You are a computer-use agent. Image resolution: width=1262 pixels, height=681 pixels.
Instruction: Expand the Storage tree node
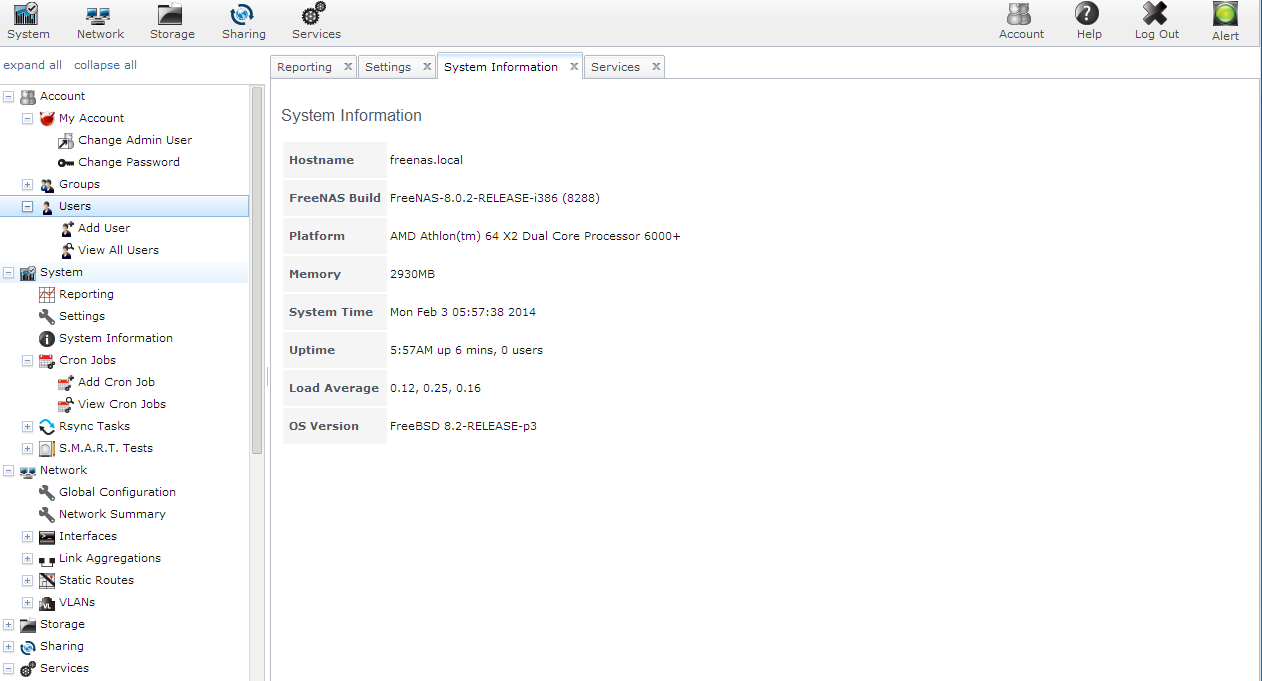coord(9,624)
